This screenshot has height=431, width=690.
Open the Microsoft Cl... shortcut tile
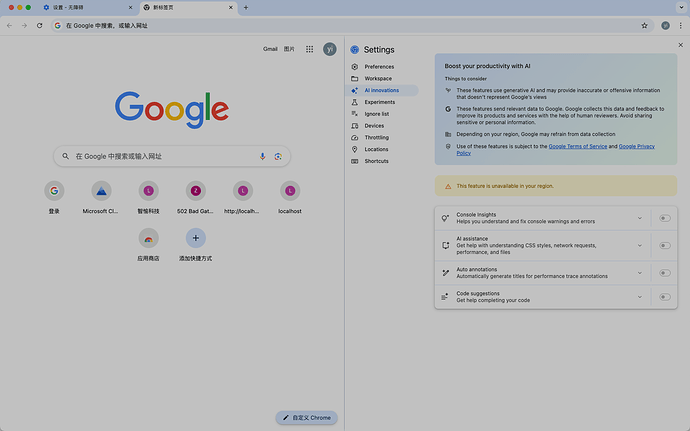[x=101, y=197]
